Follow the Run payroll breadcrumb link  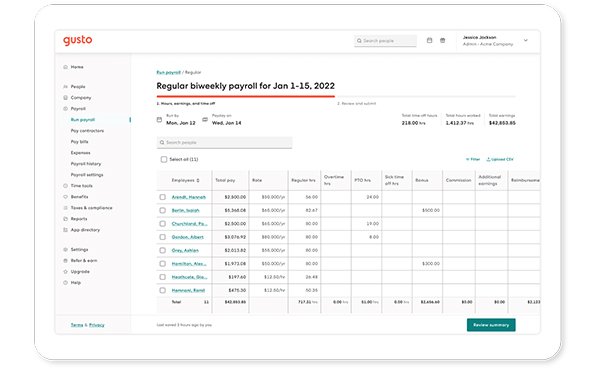point(168,72)
